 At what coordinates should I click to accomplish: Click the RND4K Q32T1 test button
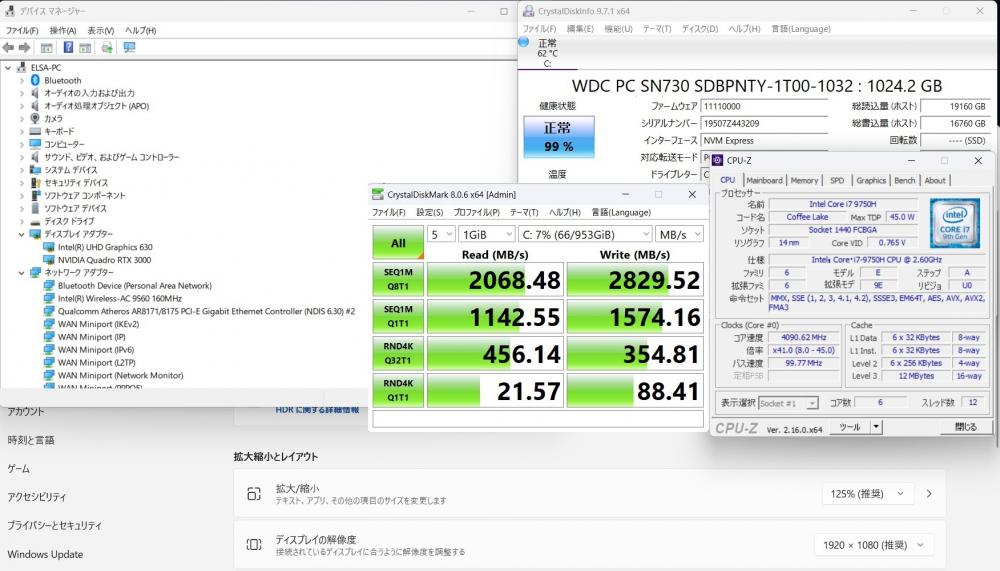coord(398,353)
